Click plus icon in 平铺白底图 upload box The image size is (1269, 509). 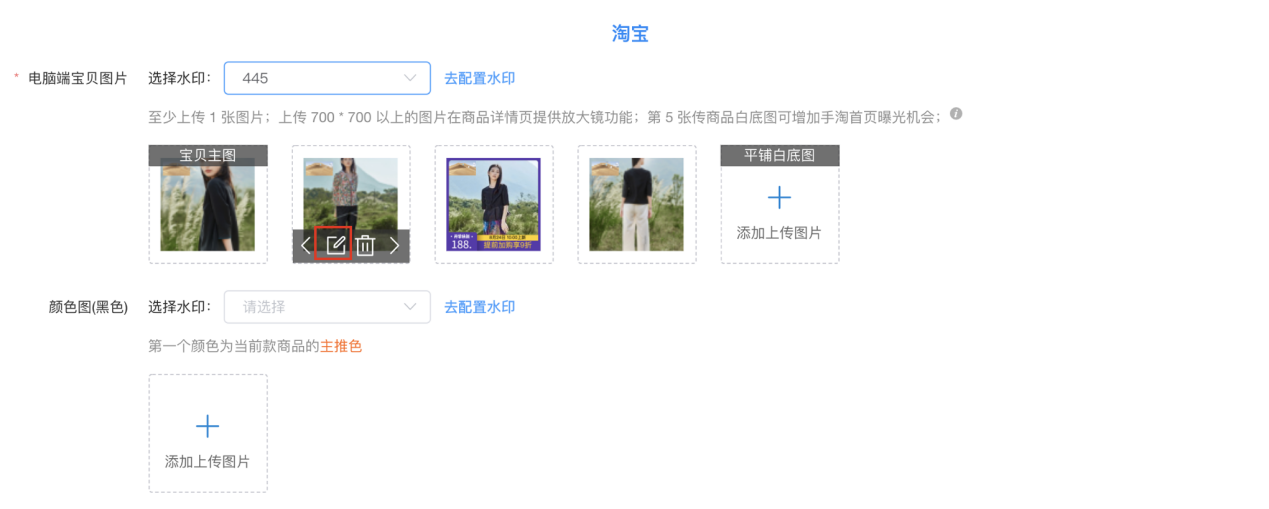pos(779,197)
